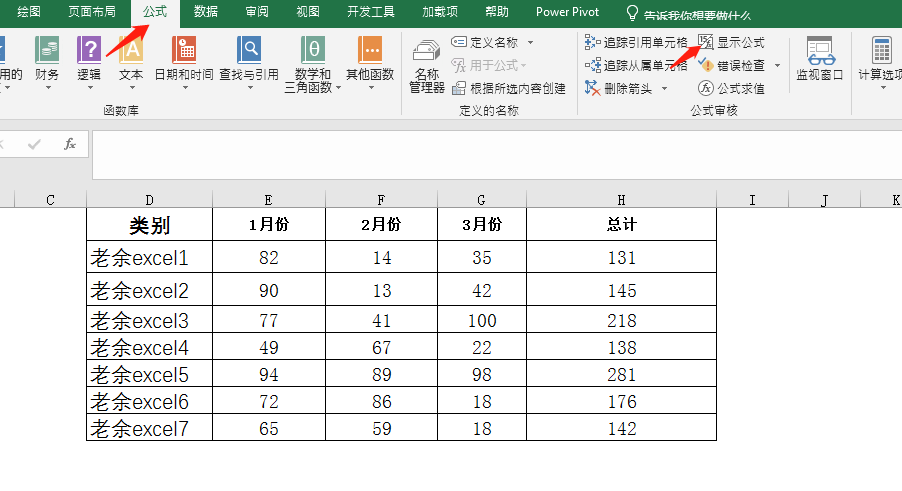Screen dimensions: 902x491
Task: Expand the 日期和时间 dropdown arrow
Action: click(x=185, y=87)
